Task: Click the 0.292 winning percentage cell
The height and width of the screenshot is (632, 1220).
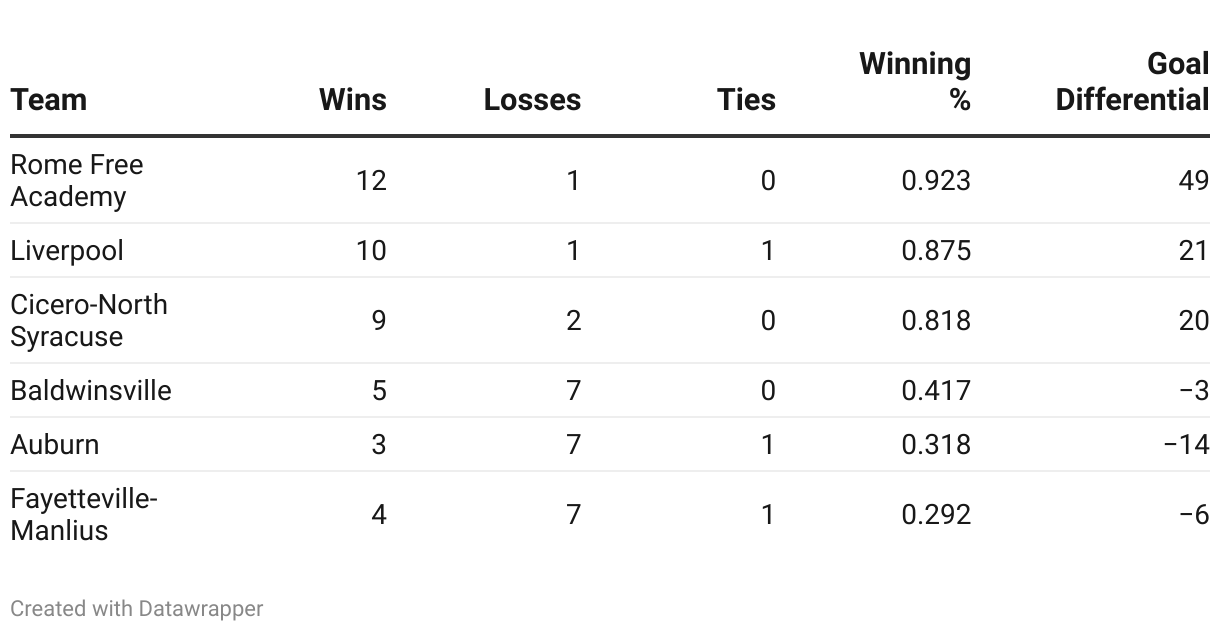Action: pos(936,514)
